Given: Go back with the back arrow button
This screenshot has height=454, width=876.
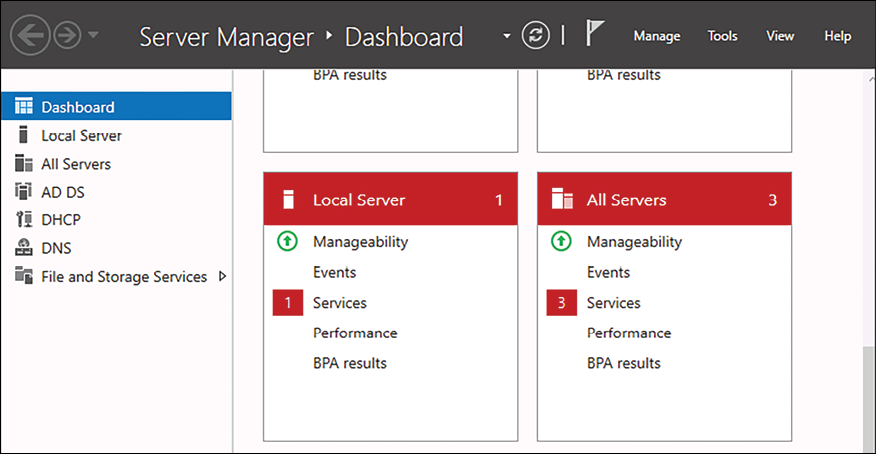Looking at the screenshot, I should [x=30, y=35].
